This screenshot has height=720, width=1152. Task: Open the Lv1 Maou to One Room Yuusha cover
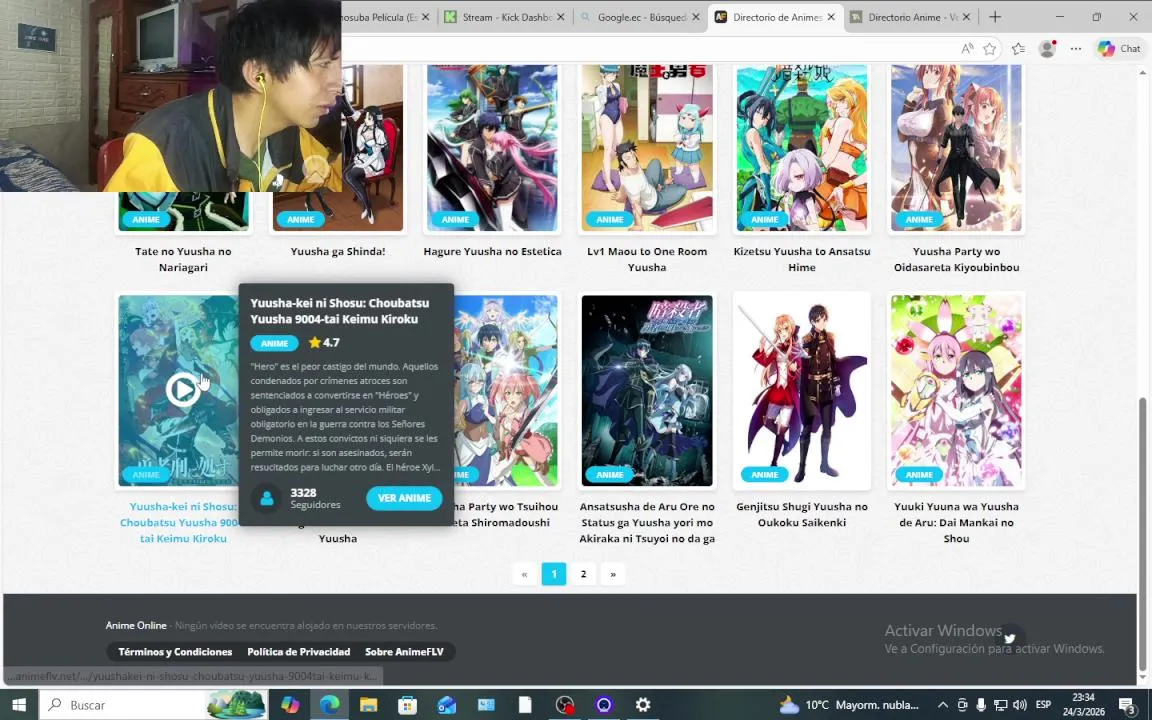pyautogui.click(x=647, y=147)
